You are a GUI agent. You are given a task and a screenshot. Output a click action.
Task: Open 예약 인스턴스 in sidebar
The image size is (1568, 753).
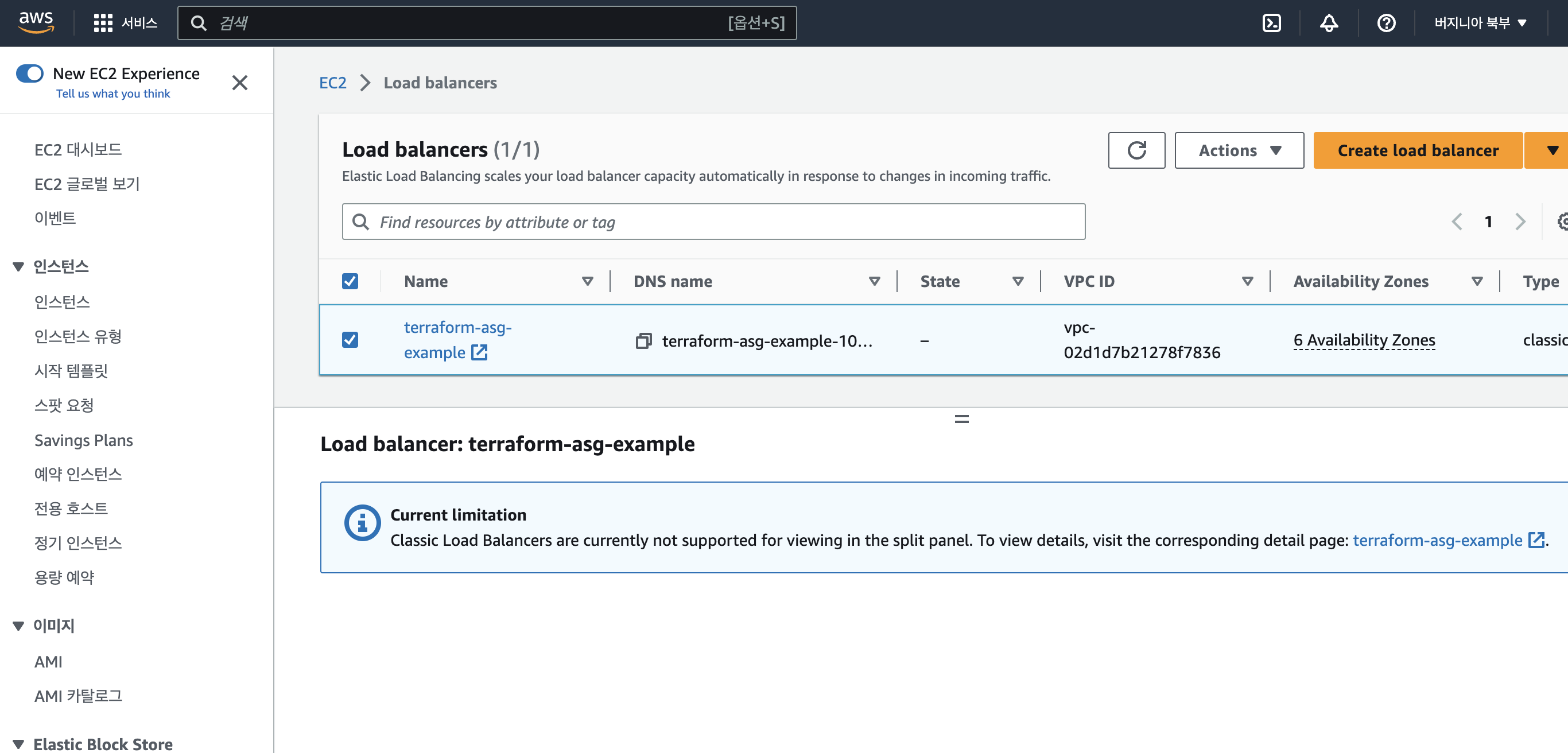point(78,474)
